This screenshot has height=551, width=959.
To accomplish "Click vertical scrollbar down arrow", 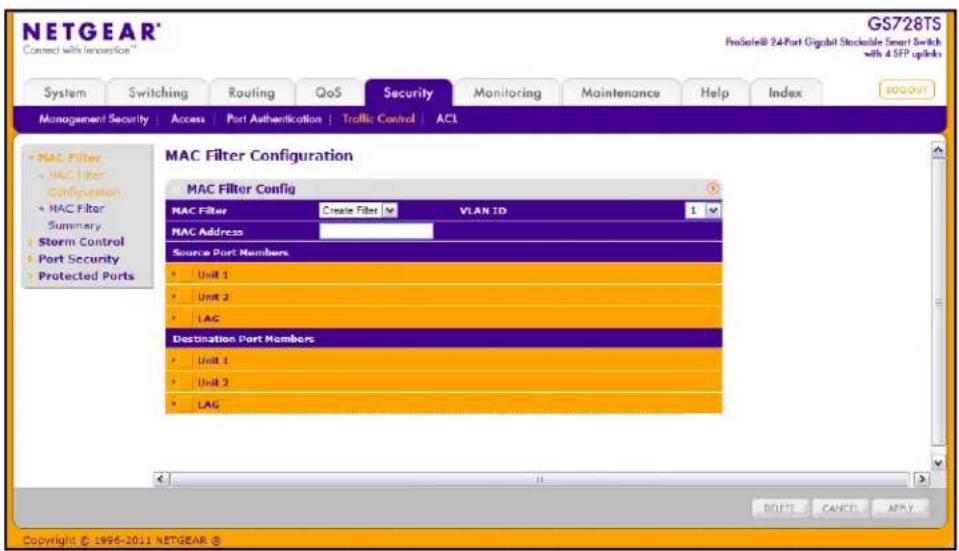I will 938,464.
